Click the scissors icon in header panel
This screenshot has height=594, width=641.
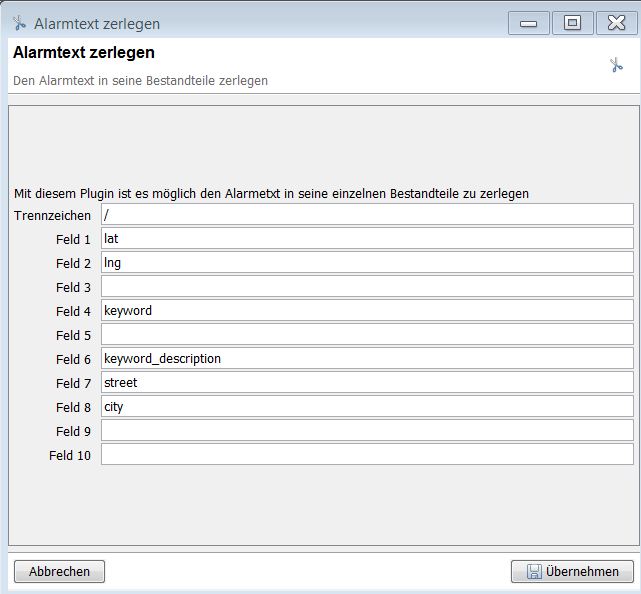click(x=616, y=65)
